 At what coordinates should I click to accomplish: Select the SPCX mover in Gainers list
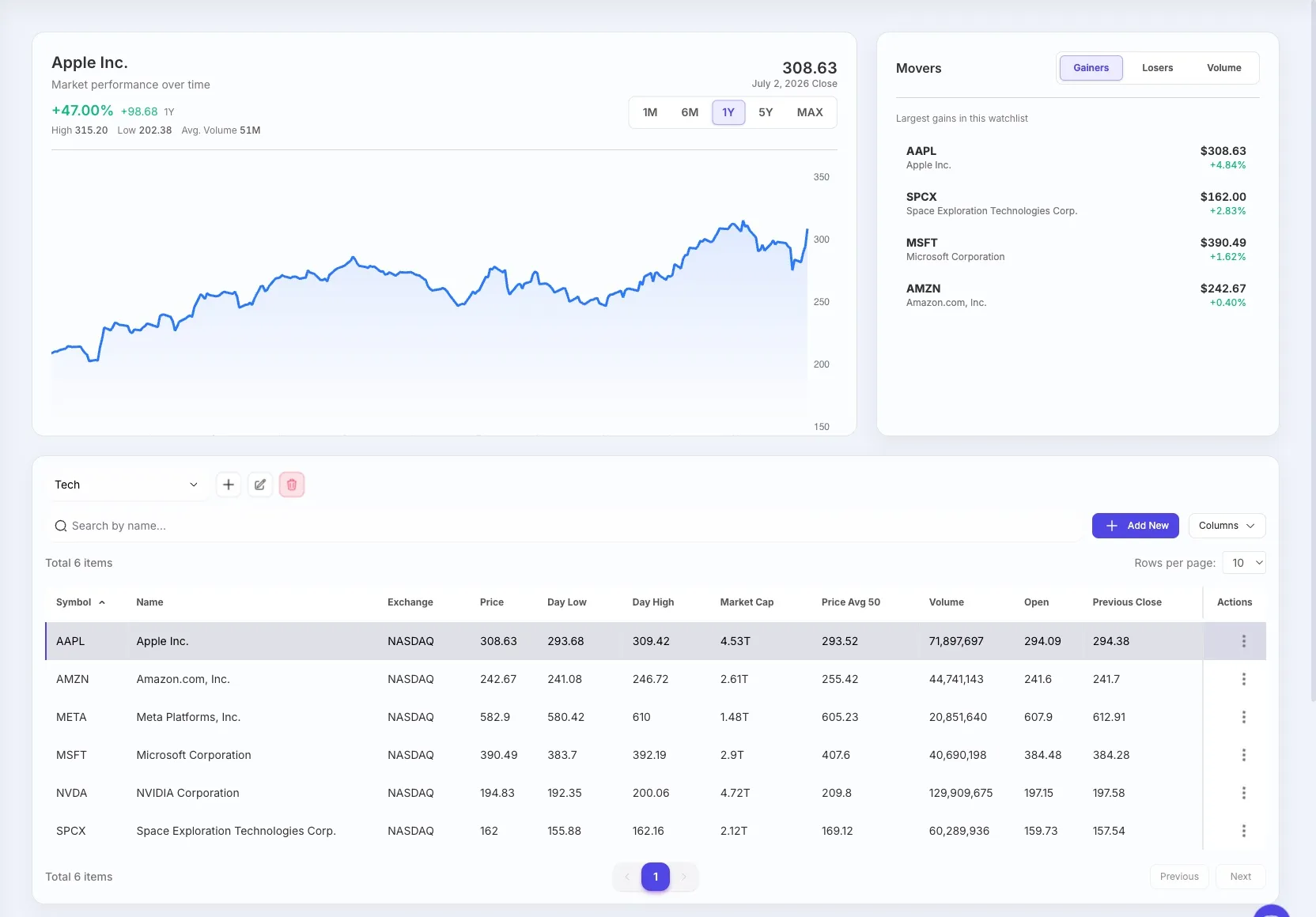(1076, 203)
